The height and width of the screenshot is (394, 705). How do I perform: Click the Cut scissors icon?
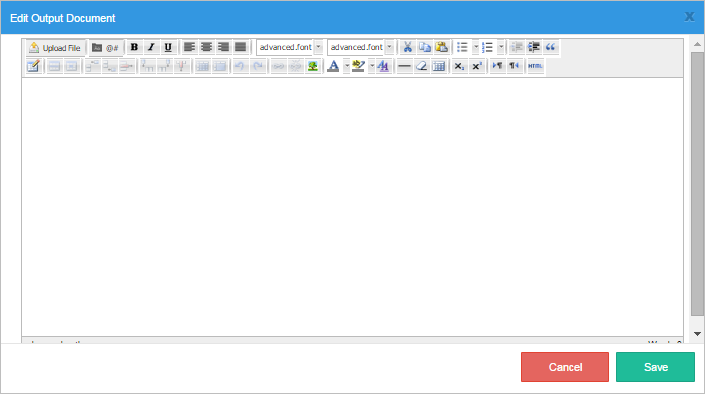point(407,47)
